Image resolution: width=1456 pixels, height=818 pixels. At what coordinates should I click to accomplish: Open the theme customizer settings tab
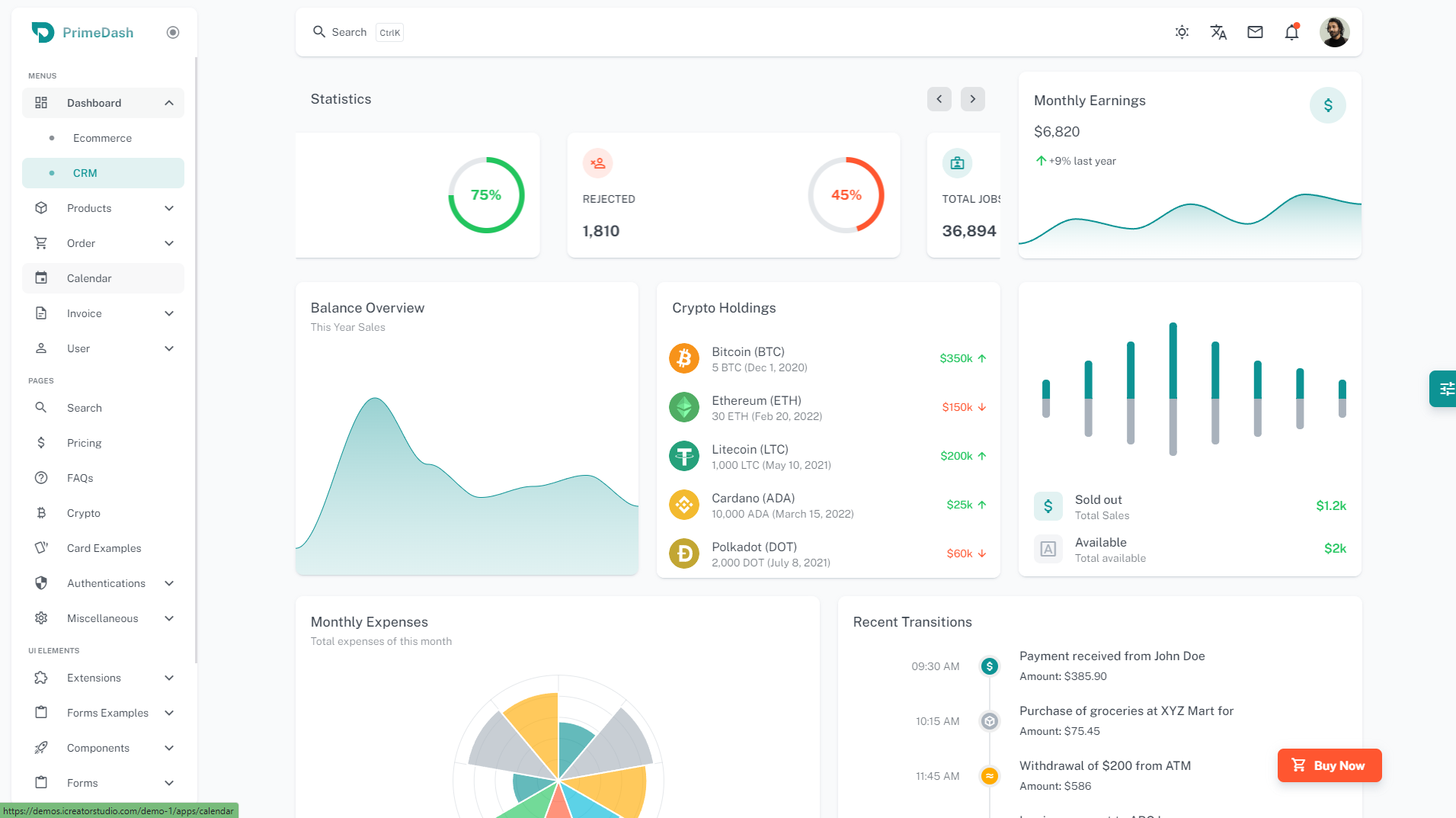tap(1444, 389)
